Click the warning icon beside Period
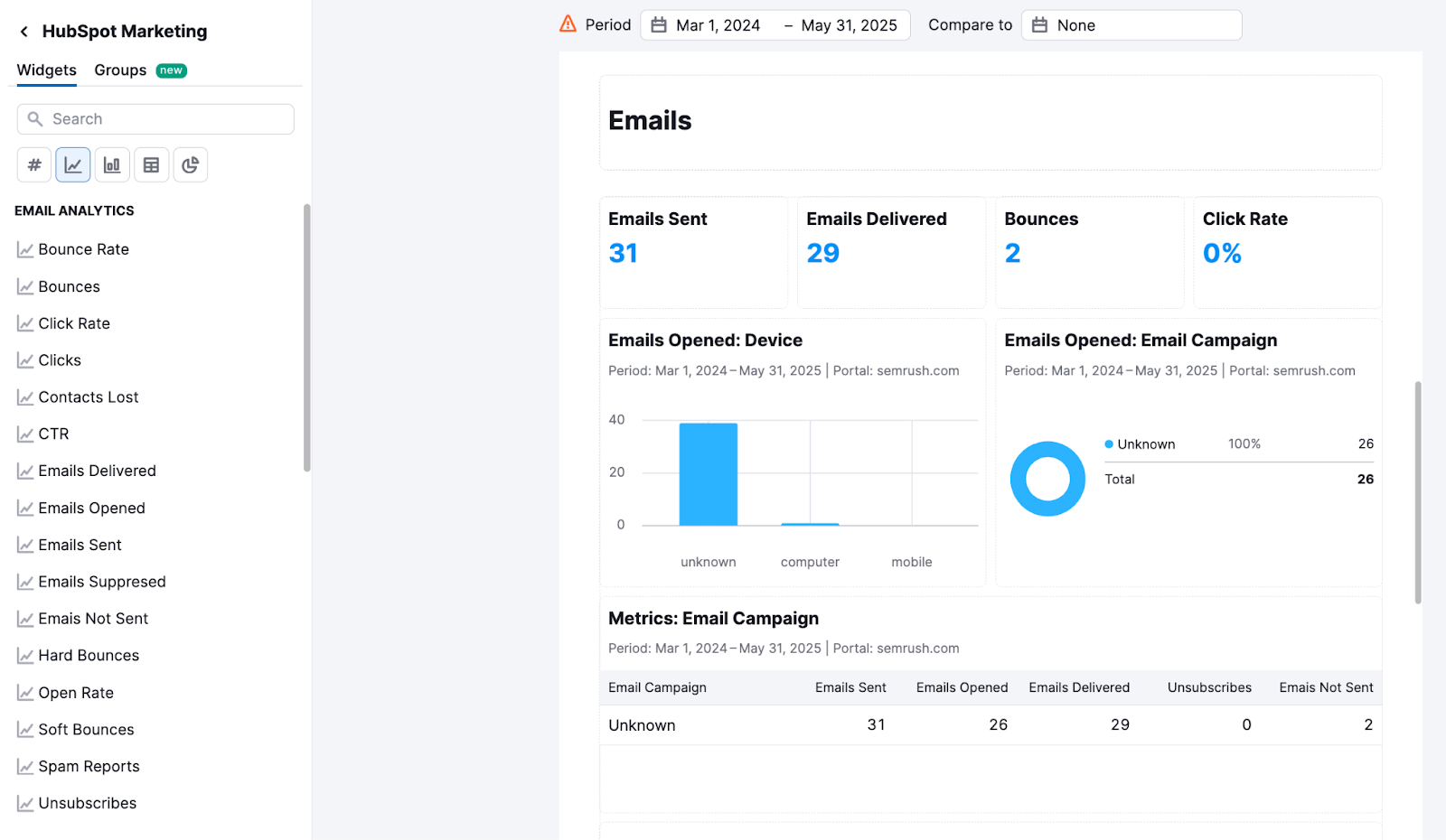 point(567,24)
